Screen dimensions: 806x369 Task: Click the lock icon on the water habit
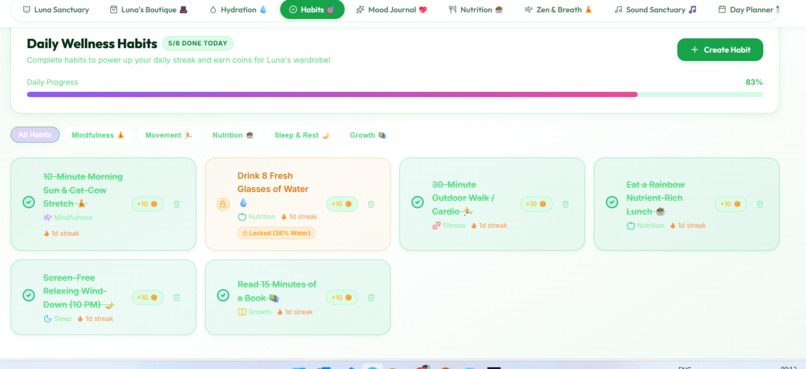coord(223,204)
